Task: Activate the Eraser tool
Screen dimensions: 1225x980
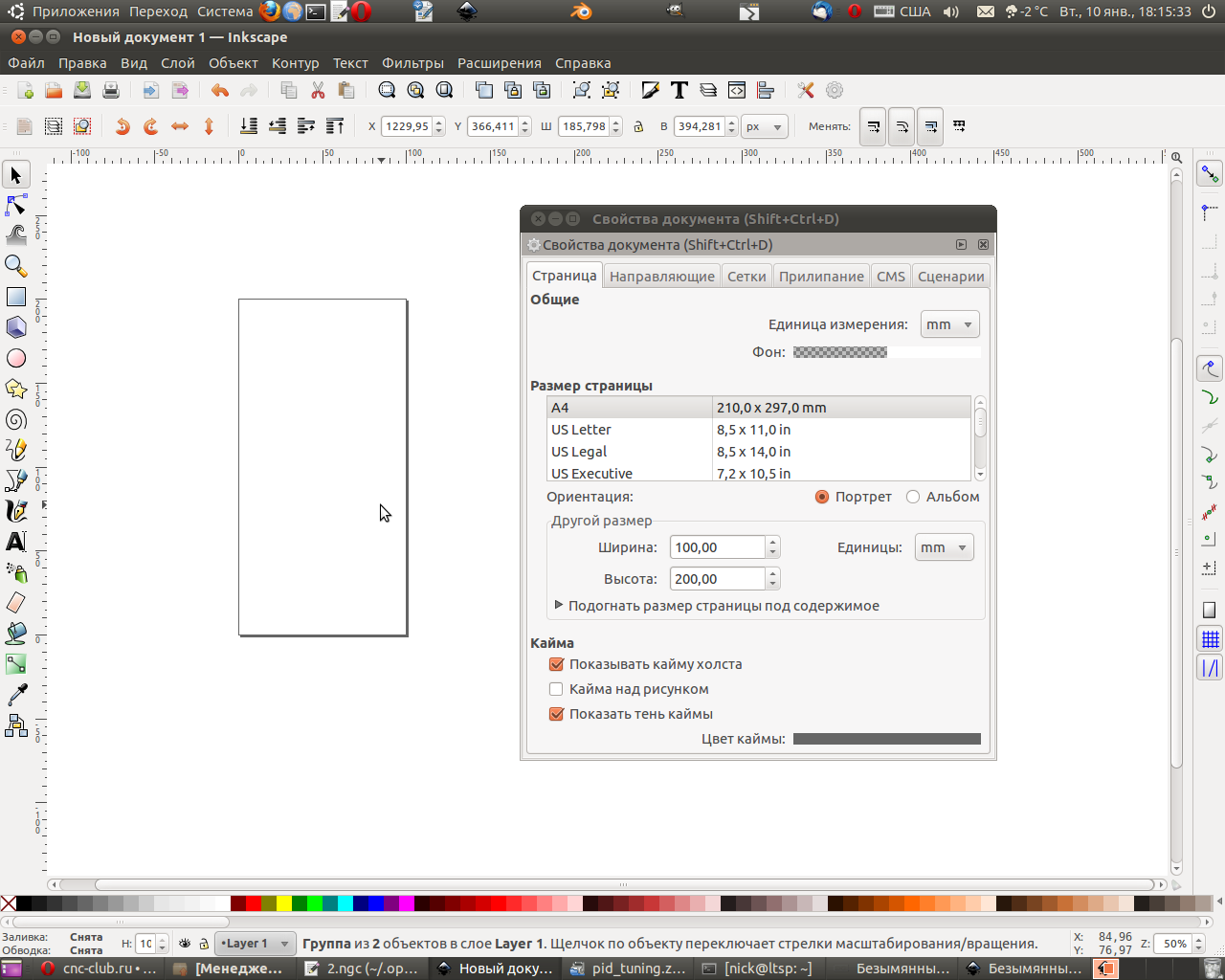Action: tap(16, 603)
